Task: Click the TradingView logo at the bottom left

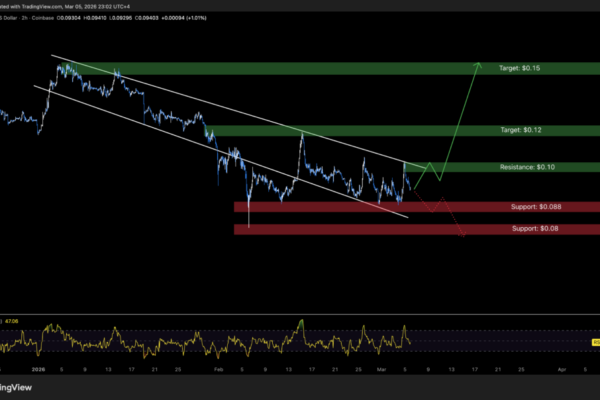Action: pyautogui.click(x=14, y=388)
